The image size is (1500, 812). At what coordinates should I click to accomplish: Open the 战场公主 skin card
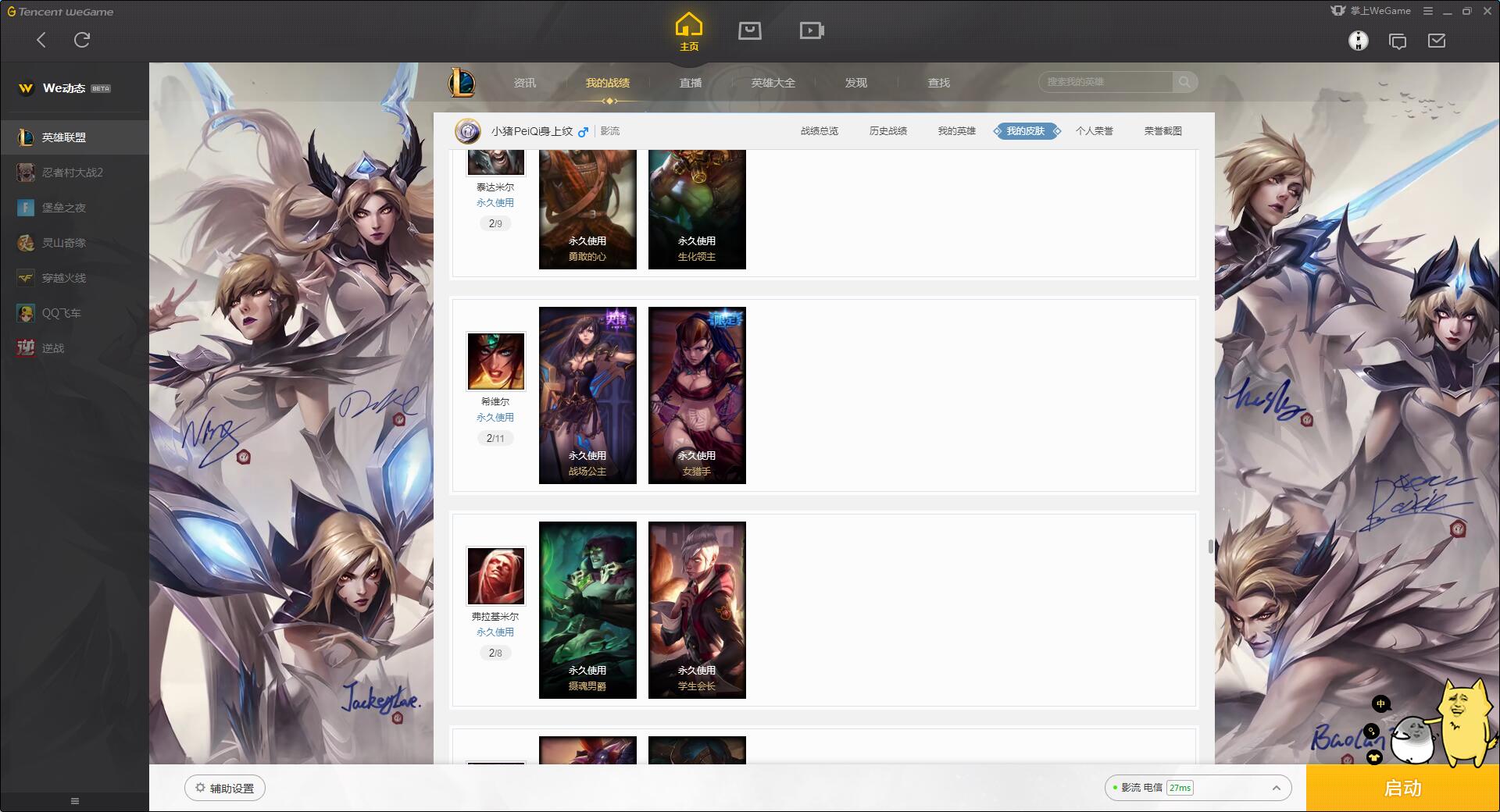tap(587, 395)
